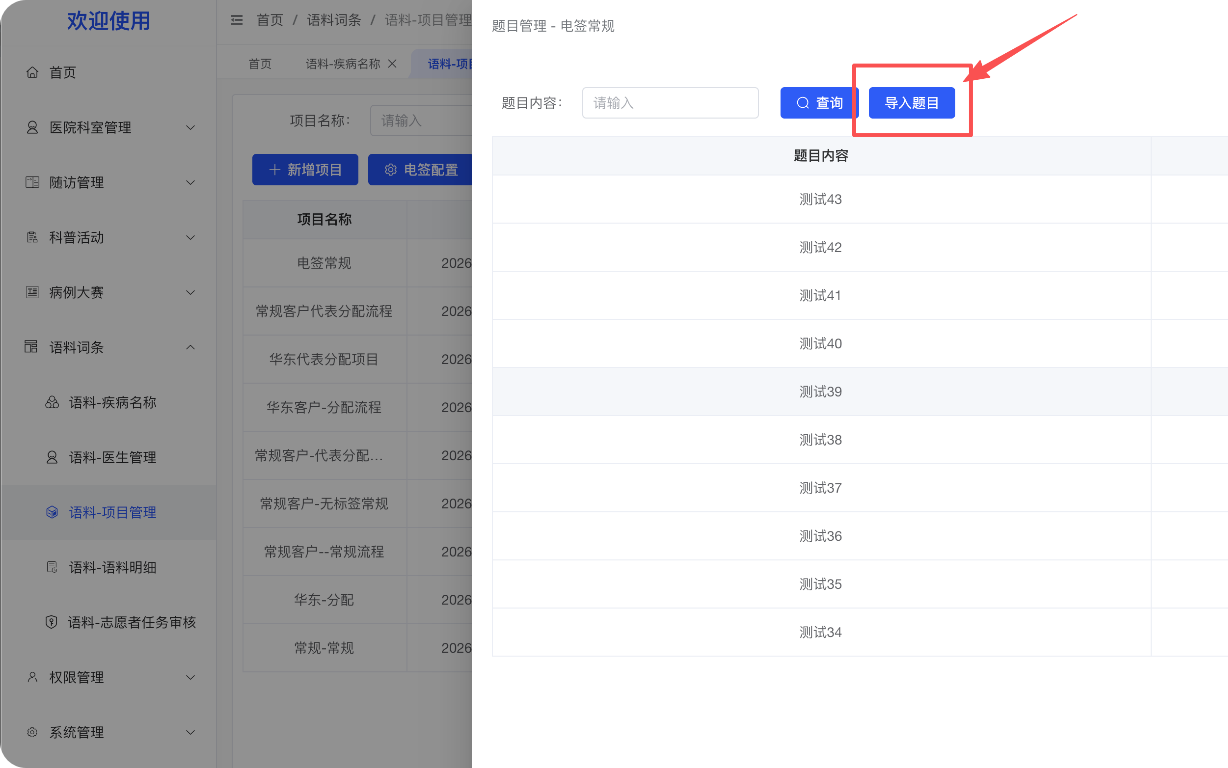Click the home icon beside 首页 in sidebar
Image resolution: width=1228 pixels, height=768 pixels.
[32, 73]
